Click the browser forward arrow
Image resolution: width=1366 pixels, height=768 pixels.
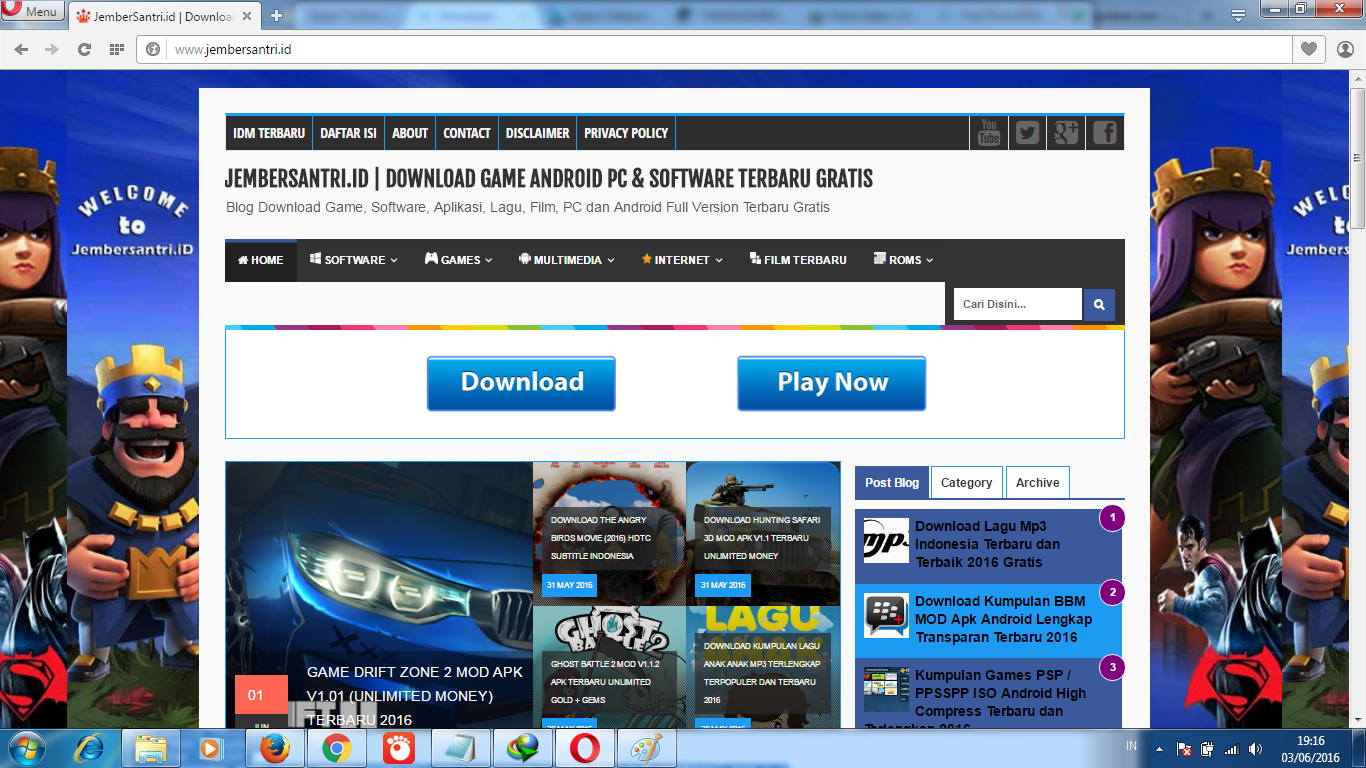click(52, 49)
